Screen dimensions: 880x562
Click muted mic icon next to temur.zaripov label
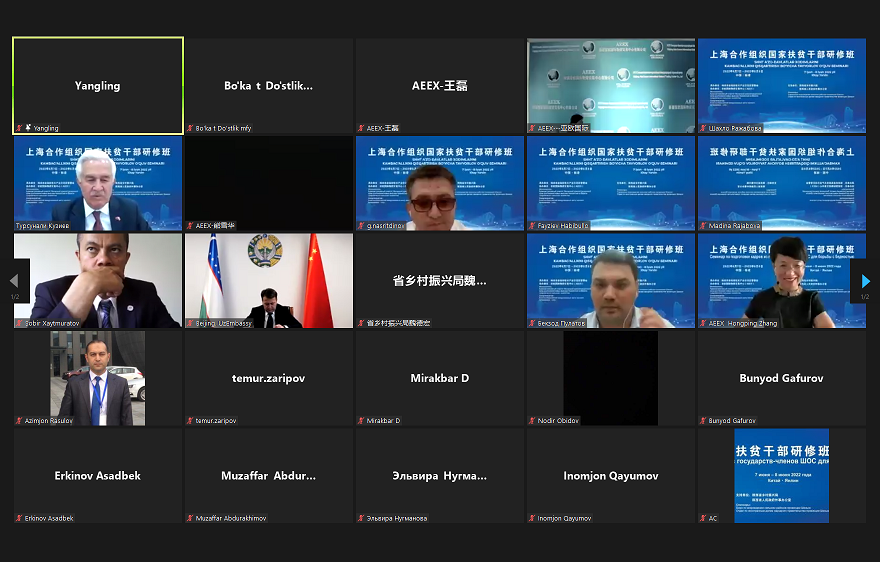(x=190, y=421)
